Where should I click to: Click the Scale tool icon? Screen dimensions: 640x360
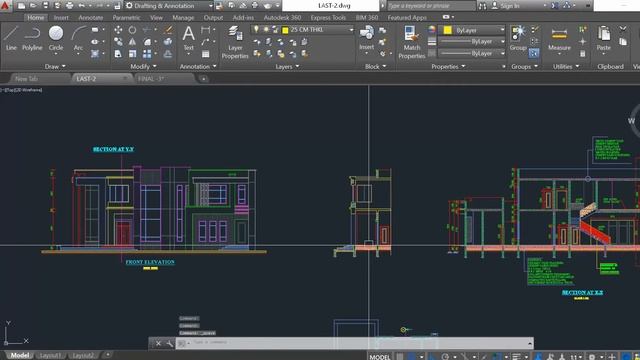[132, 53]
